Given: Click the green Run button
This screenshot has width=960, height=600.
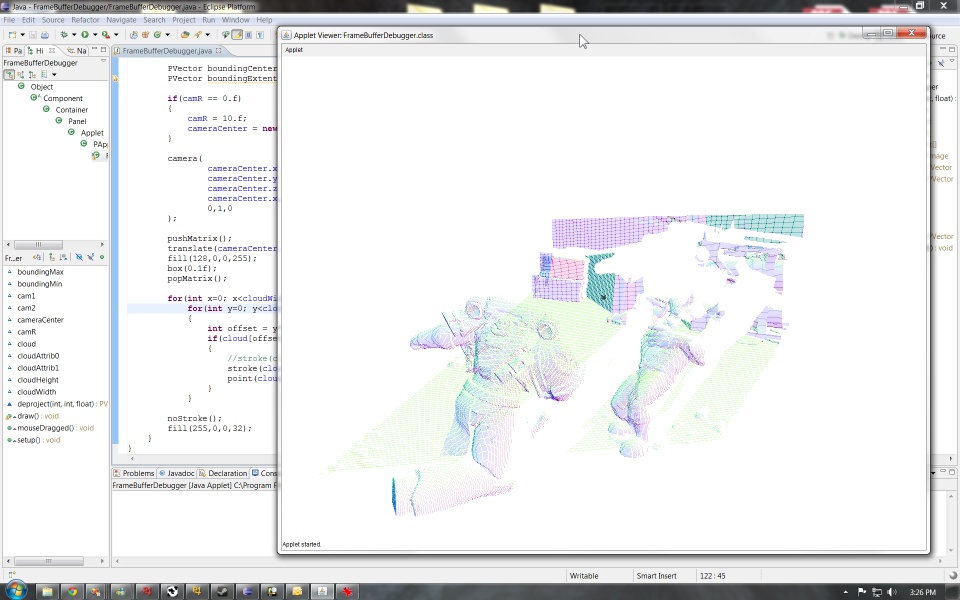Looking at the screenshot, I should [85, 35].
